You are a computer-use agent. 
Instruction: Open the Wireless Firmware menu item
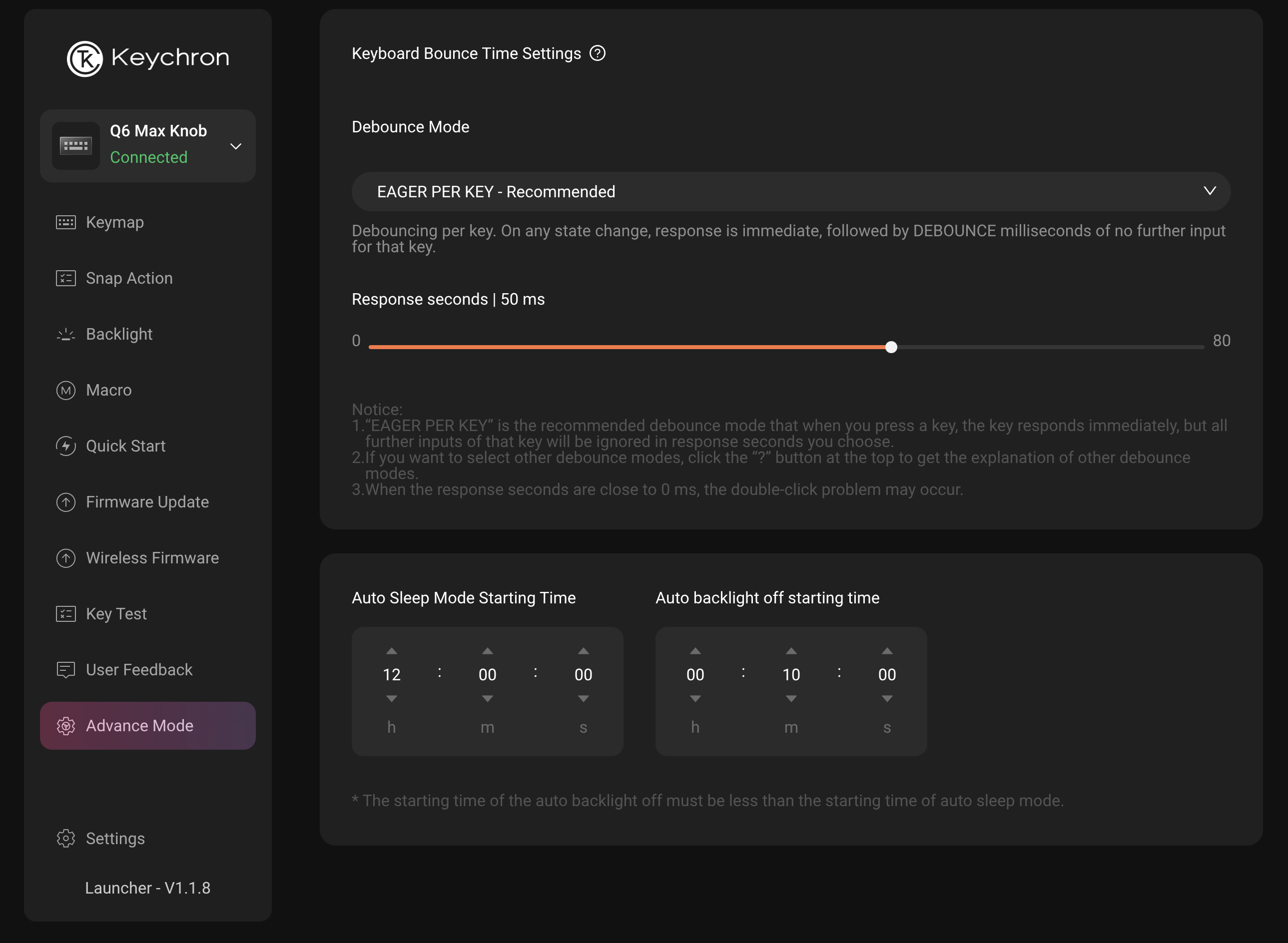(152, 558)
